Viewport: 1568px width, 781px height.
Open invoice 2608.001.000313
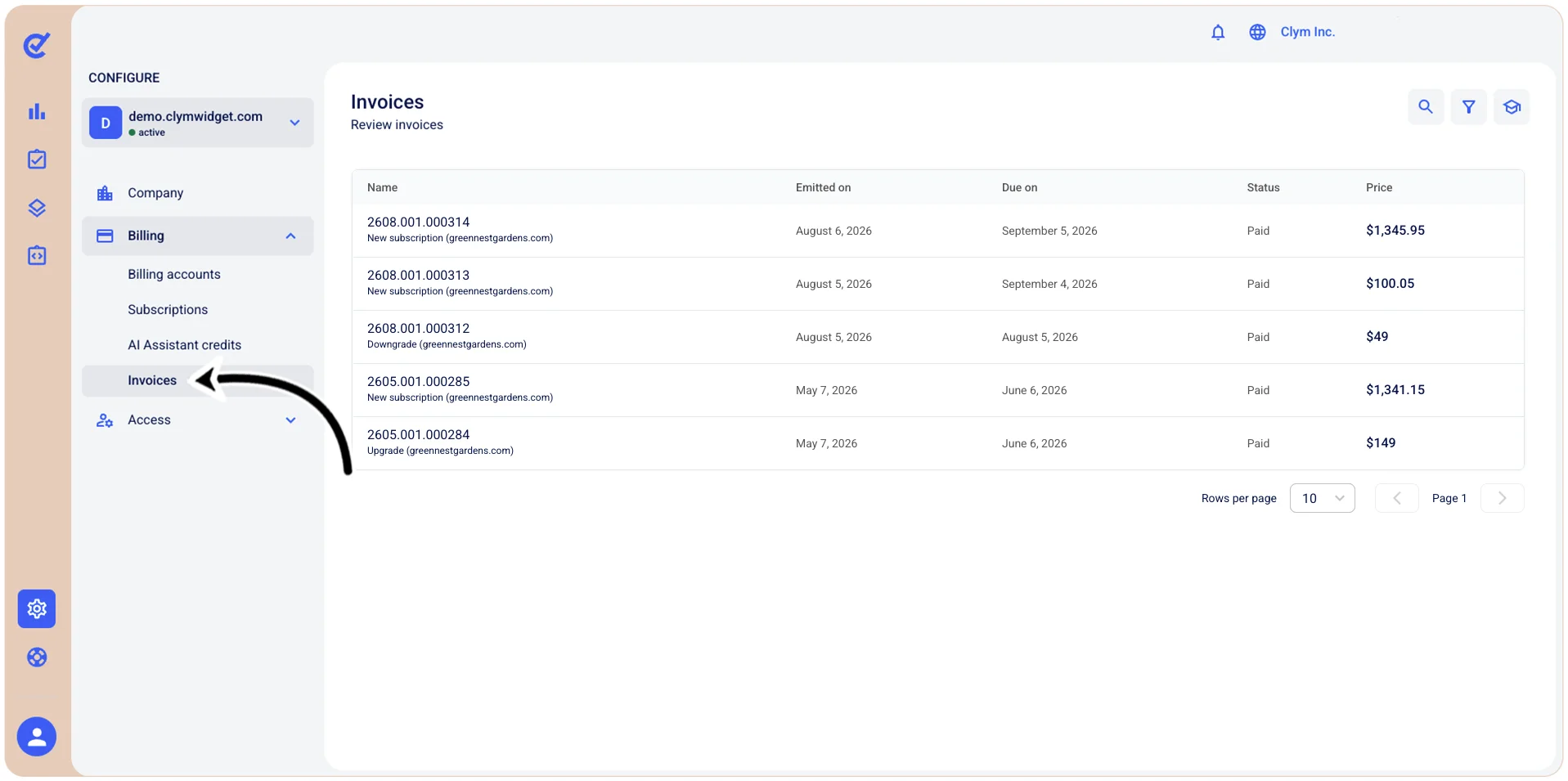(x=418, y=275)
